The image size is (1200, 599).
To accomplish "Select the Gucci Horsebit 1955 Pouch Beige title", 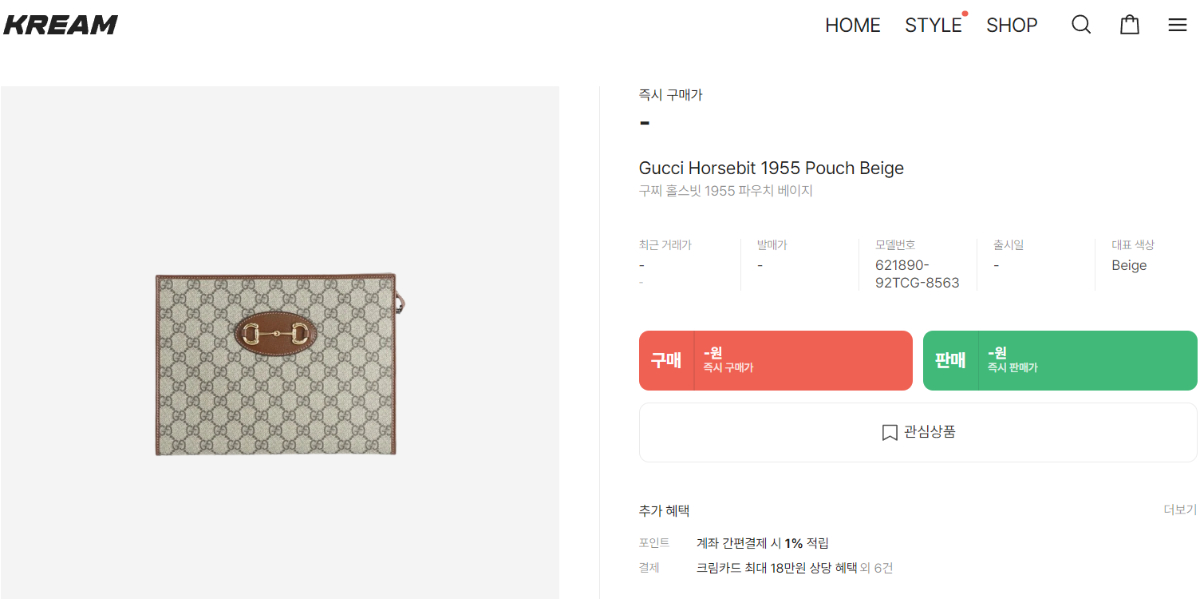I will [771, 168].
